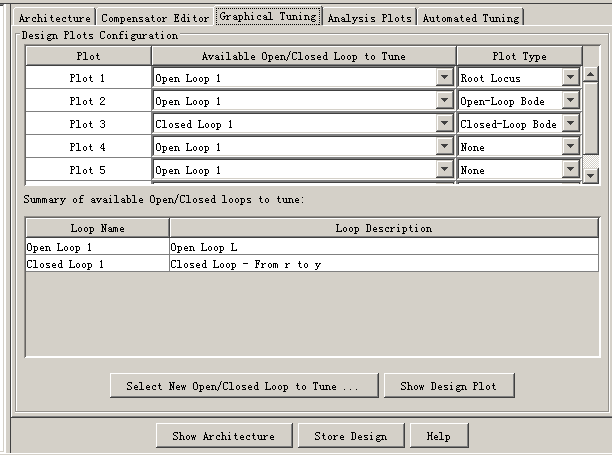612x455 pixels.
Task: Click the Loop Name column header
Action: point(97,228)
